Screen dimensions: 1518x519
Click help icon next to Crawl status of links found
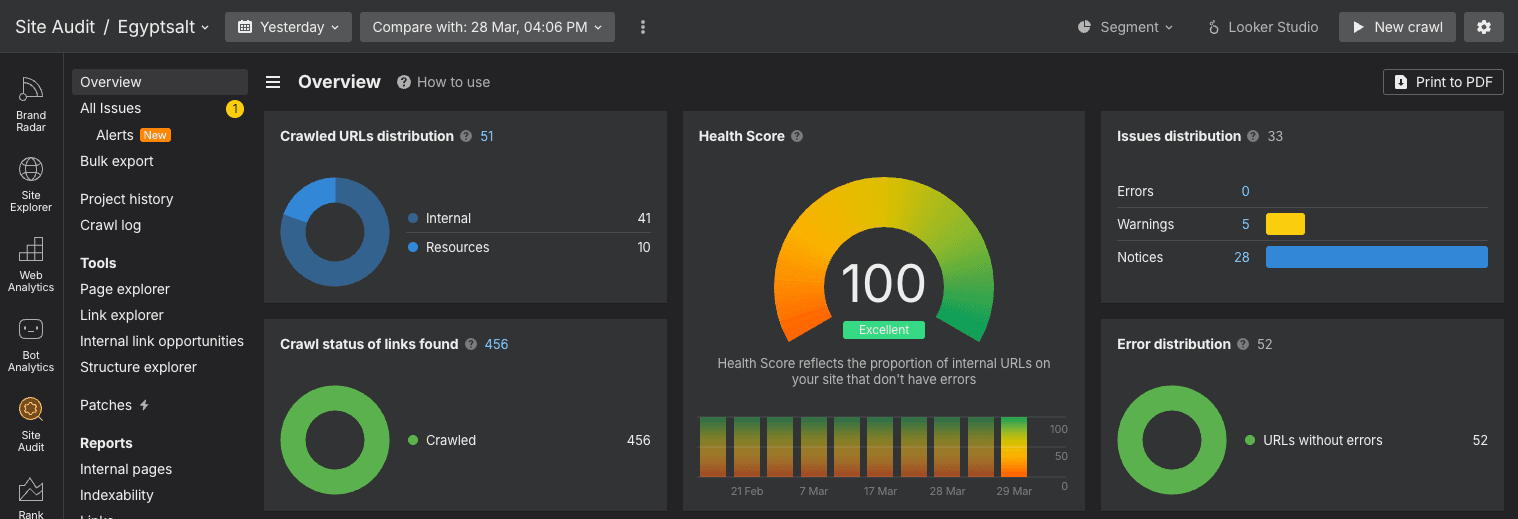[x=471, y=344]
